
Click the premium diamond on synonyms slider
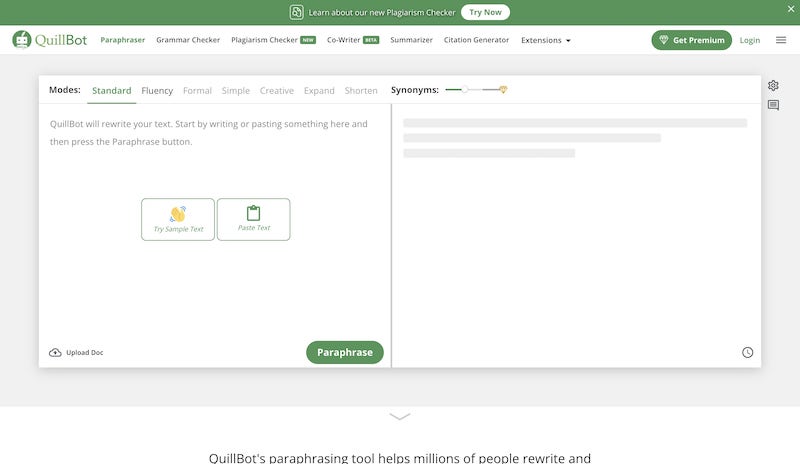pyautogui.click(x=503, y=90)
